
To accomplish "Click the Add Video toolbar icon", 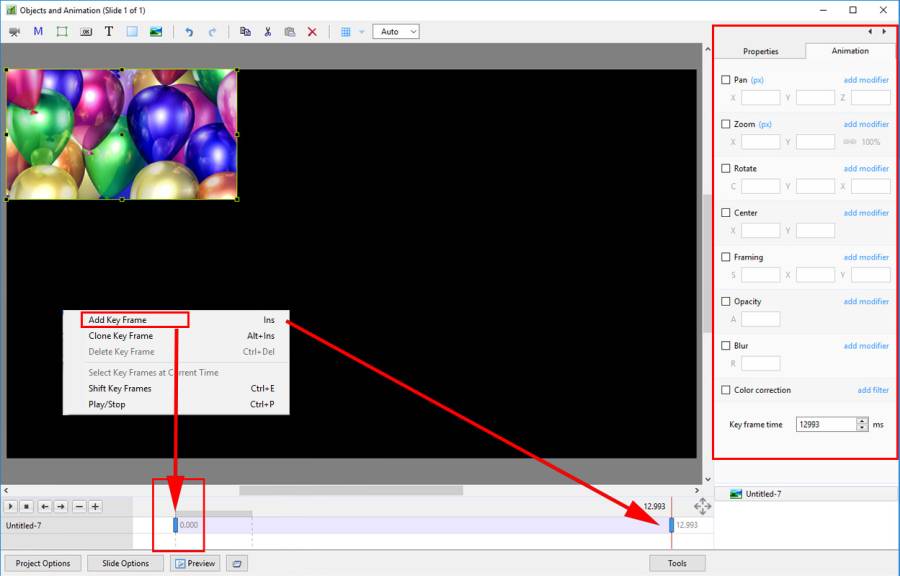I will 14,32.
